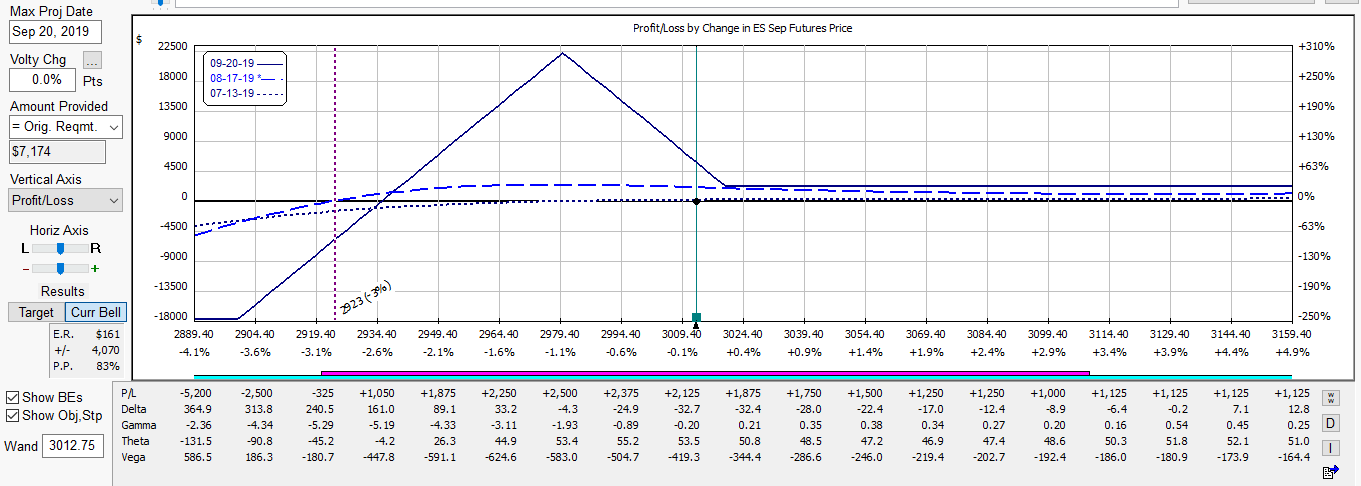Select the Curr Bell results button

[96, 312]
